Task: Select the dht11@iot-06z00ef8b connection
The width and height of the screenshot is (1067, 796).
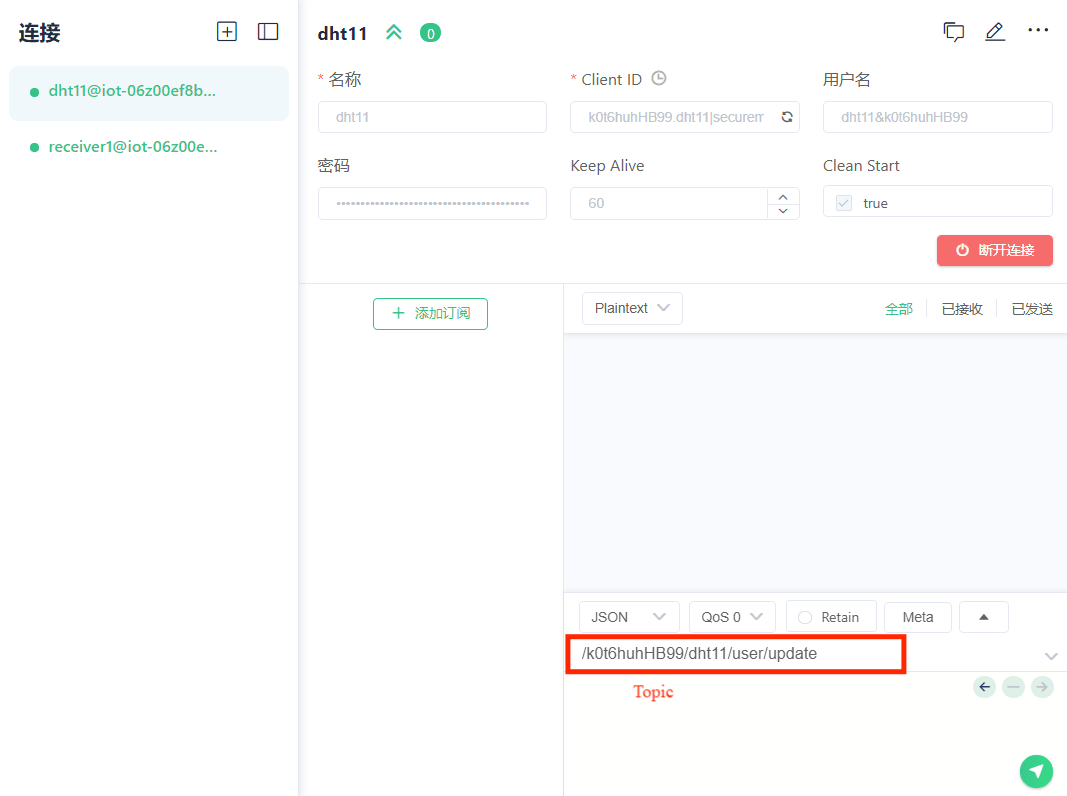Action: [149, 93]
